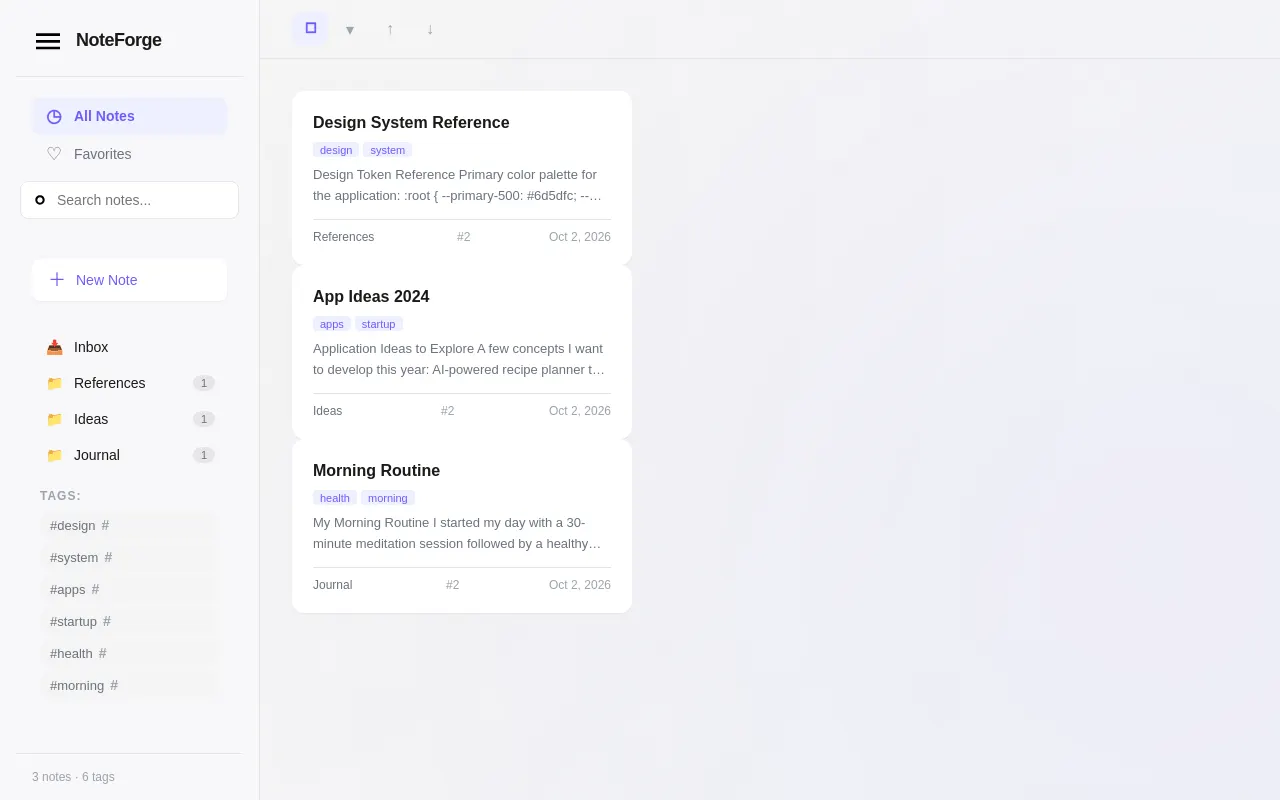Click the system tag chip on the card
Viewport: 1280px width, 800px height.
[x=387, y=150]
